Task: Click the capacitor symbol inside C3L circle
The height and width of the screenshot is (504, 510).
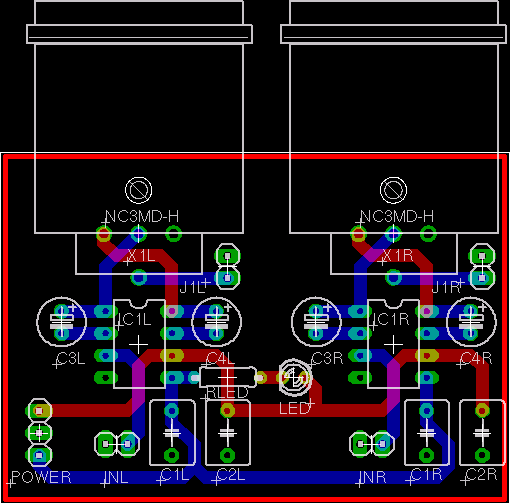Action: 62,322
